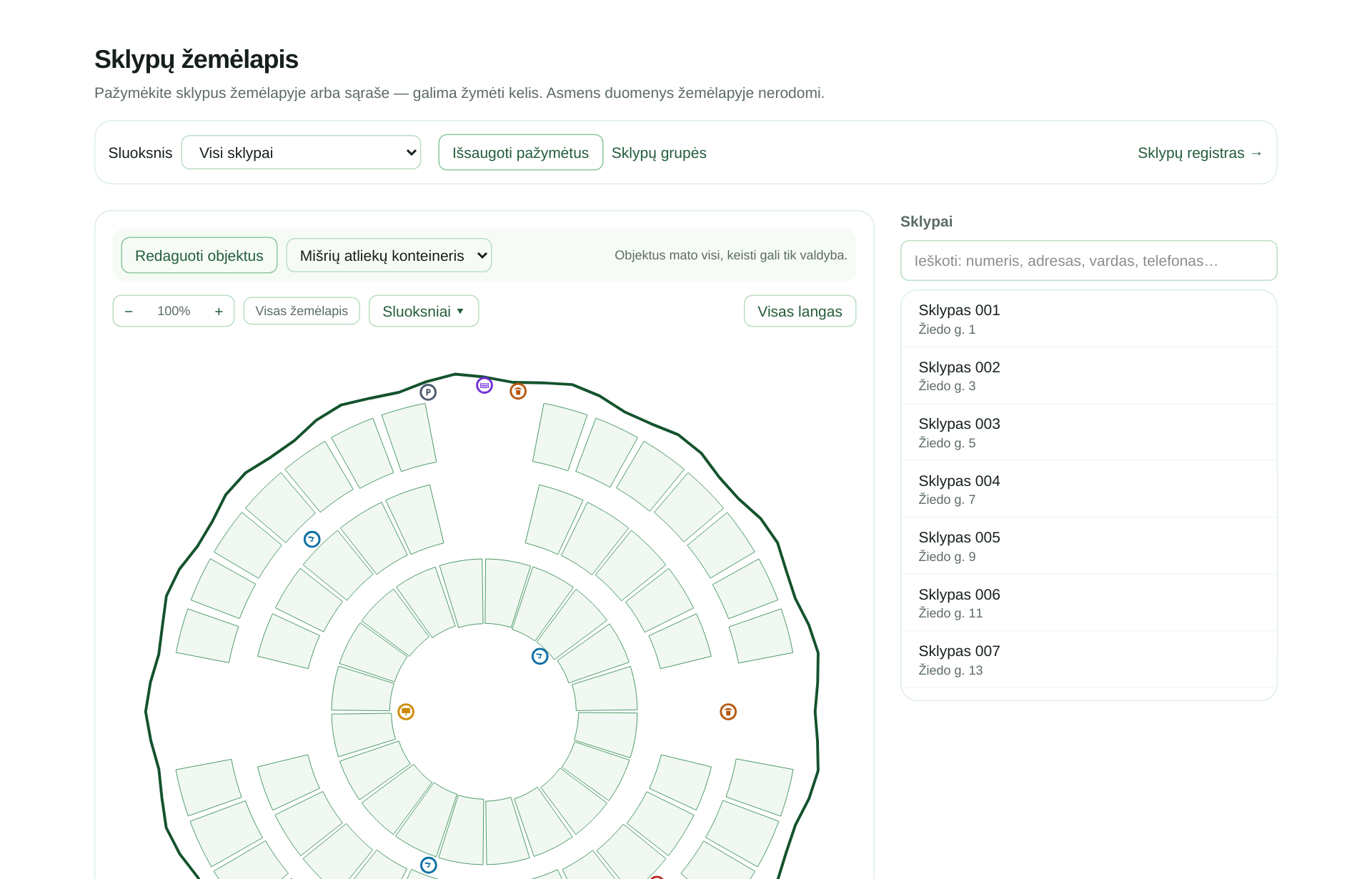Toggle the "Redaguoti objektus" edit mode button
The image size is (1372, 879).
coord(199,256)
